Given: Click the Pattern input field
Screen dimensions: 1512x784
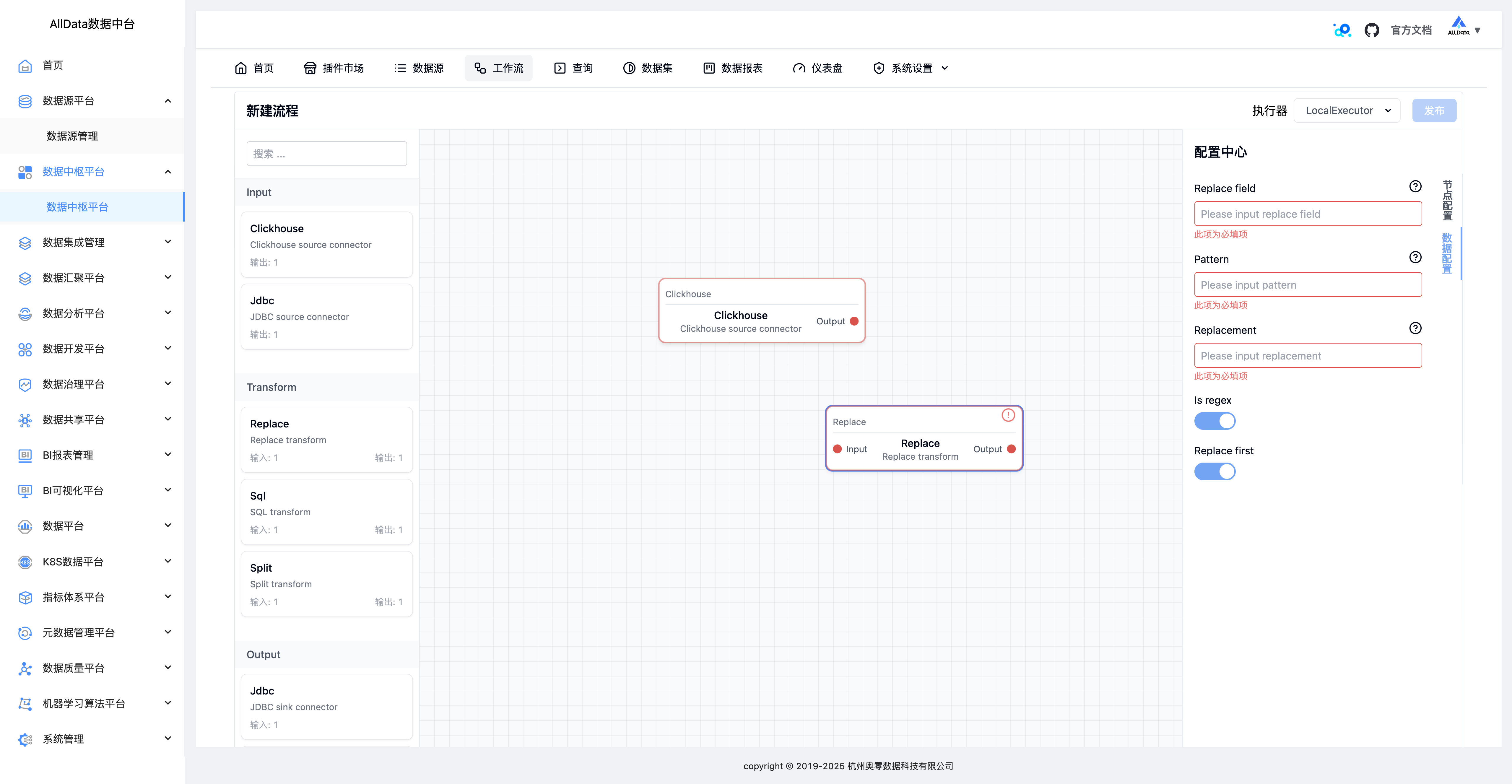Looking at the screenshot, I should [x=1308, y=284].
